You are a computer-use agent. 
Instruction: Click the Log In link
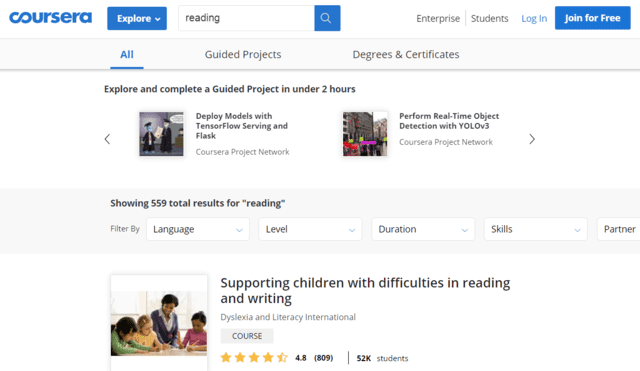coord(534,18)
